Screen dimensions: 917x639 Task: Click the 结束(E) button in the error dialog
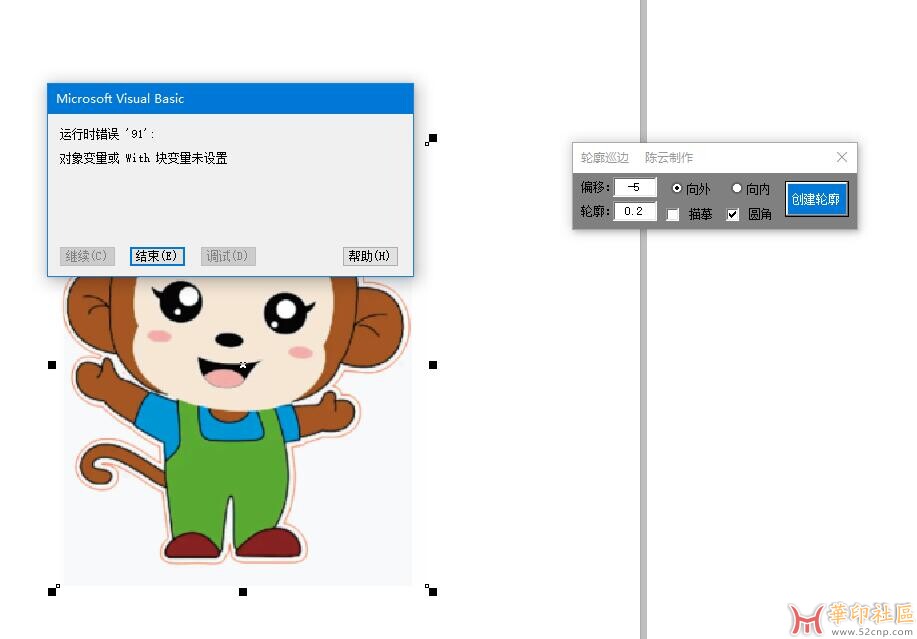click(157, 256)
